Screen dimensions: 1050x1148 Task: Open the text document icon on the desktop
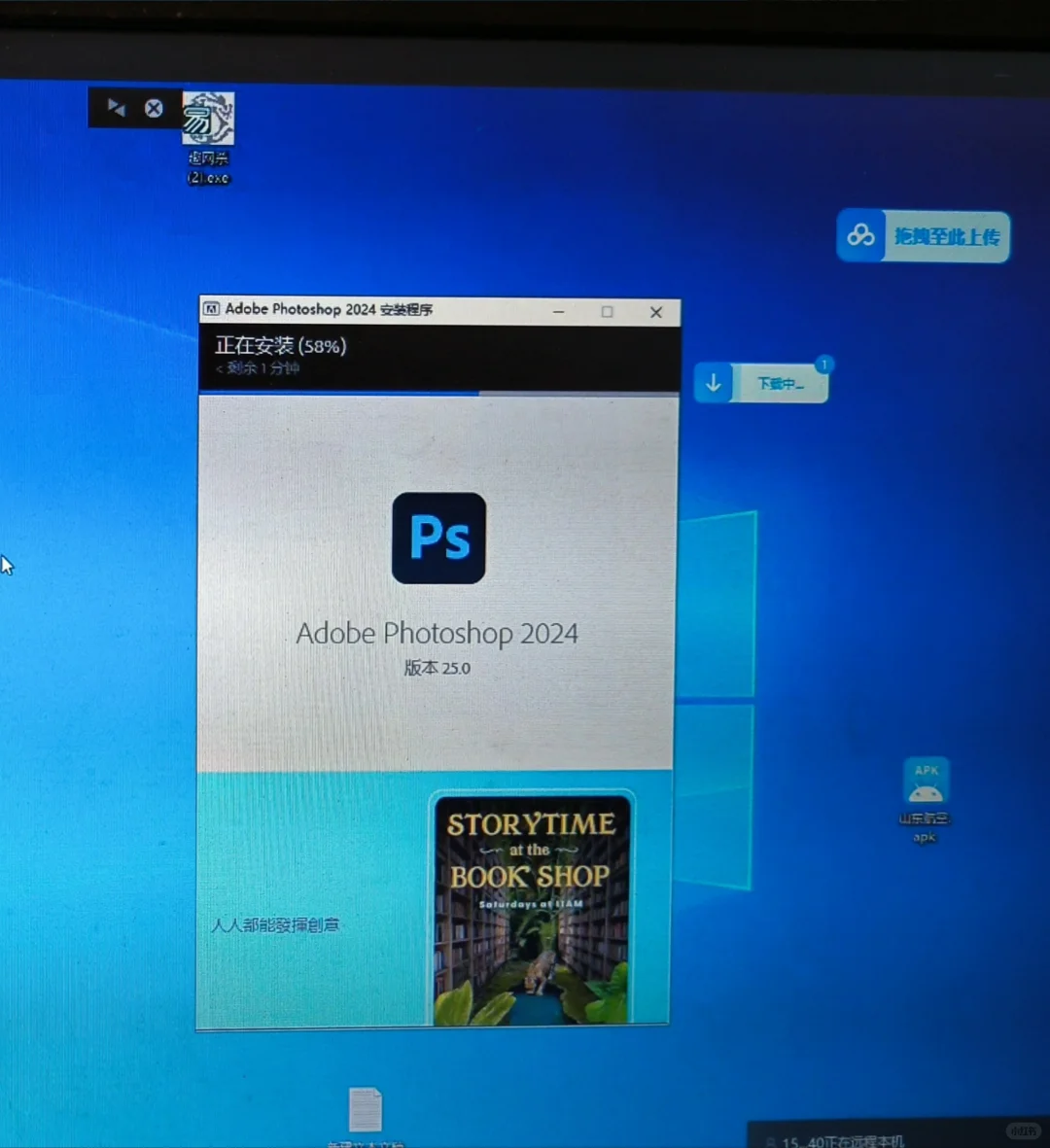coord(366,1117)
